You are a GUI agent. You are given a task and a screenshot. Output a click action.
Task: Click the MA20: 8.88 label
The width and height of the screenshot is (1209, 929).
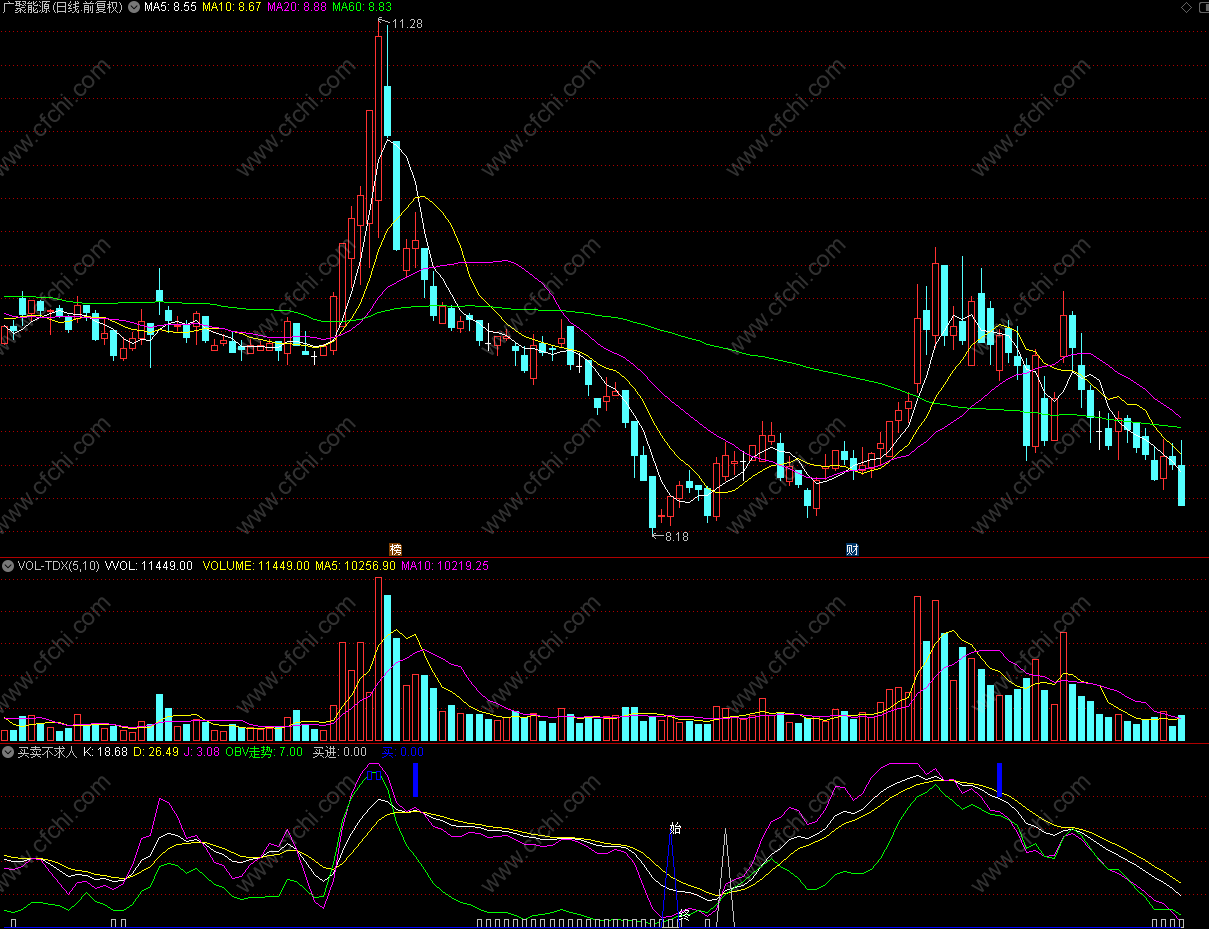click(297, 7)
